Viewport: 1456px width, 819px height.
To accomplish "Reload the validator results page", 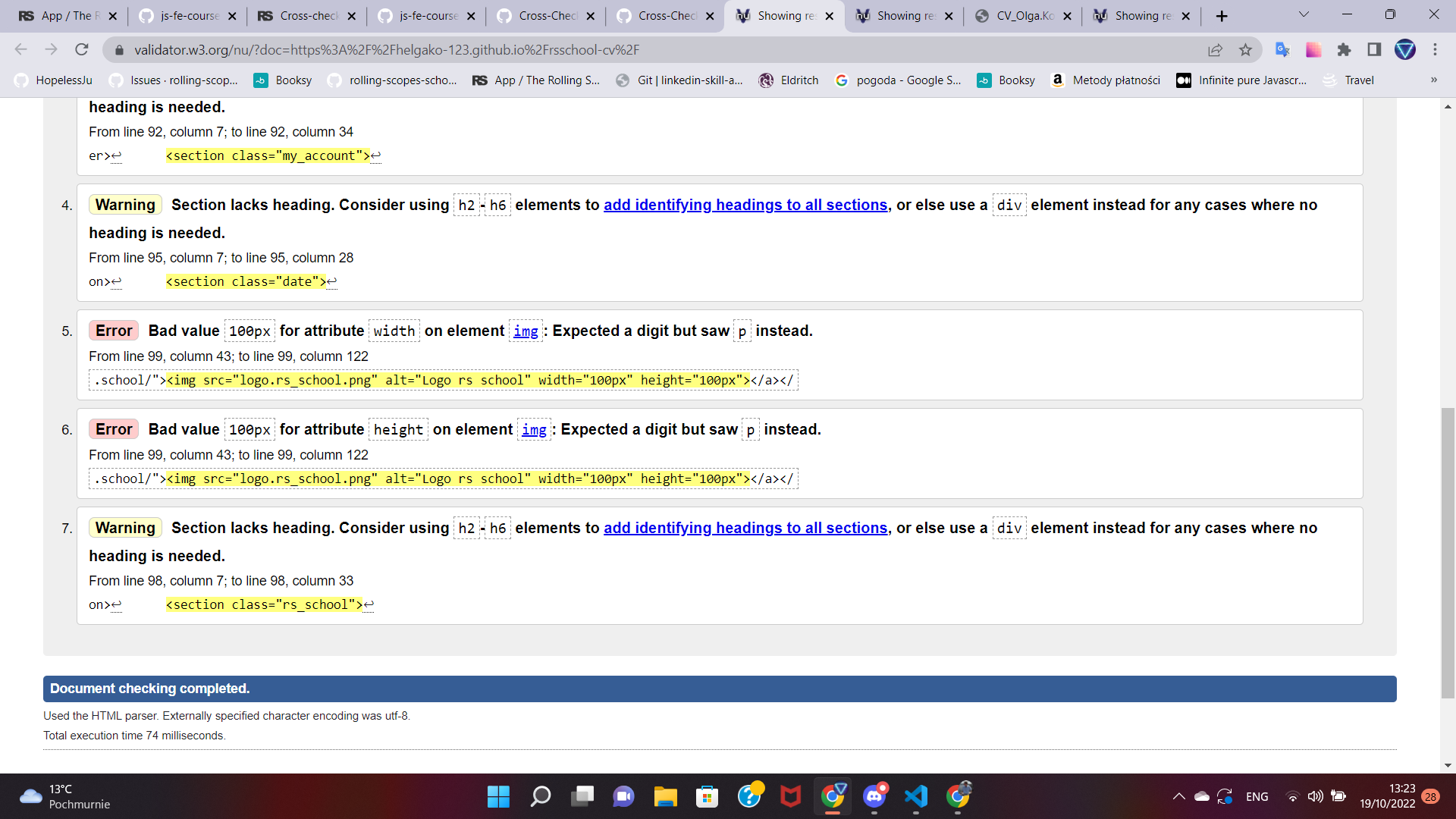I will [82, 50].
